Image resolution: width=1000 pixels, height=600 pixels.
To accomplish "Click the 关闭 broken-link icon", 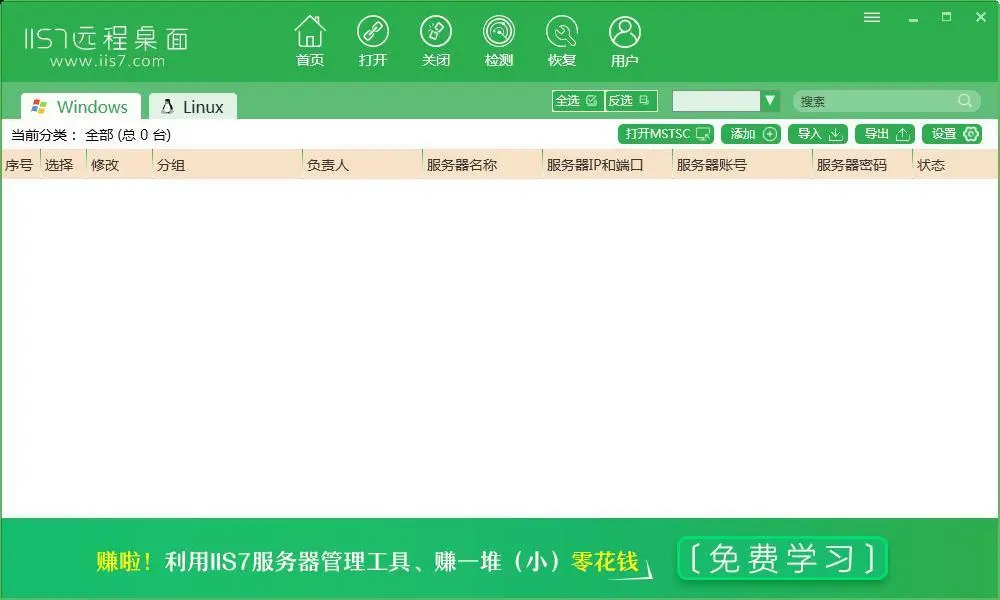I will tap(436, 41).
